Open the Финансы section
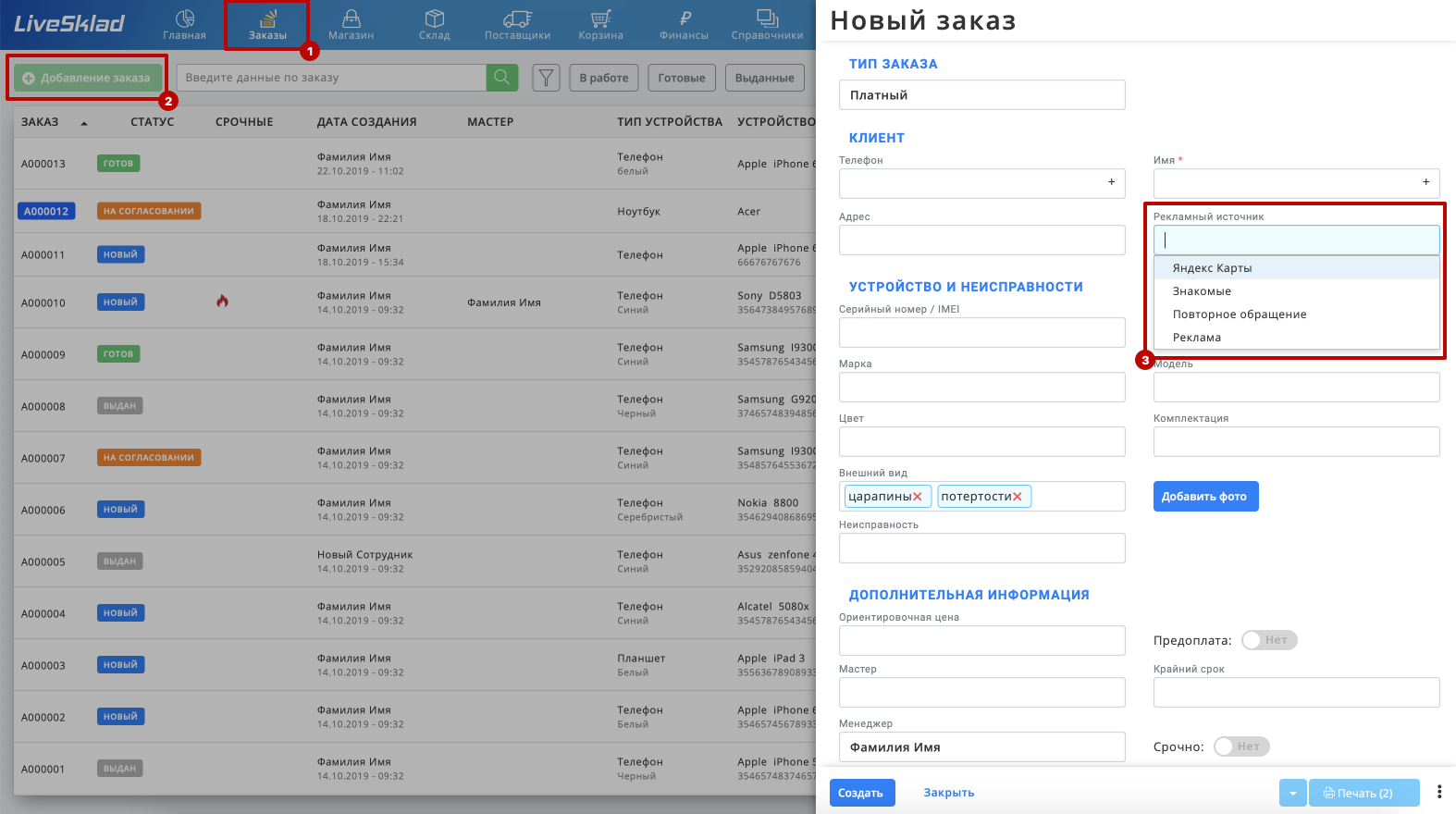This screenshot has width=1456, height=814. pos(684,25)
